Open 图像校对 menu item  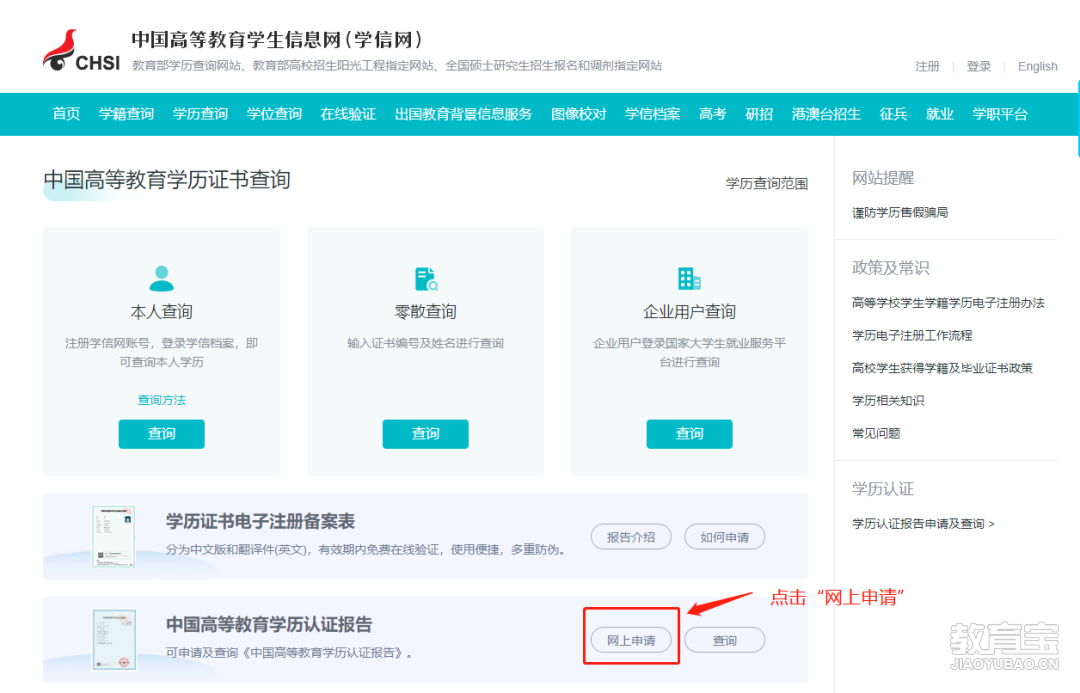tap(579, 114)
